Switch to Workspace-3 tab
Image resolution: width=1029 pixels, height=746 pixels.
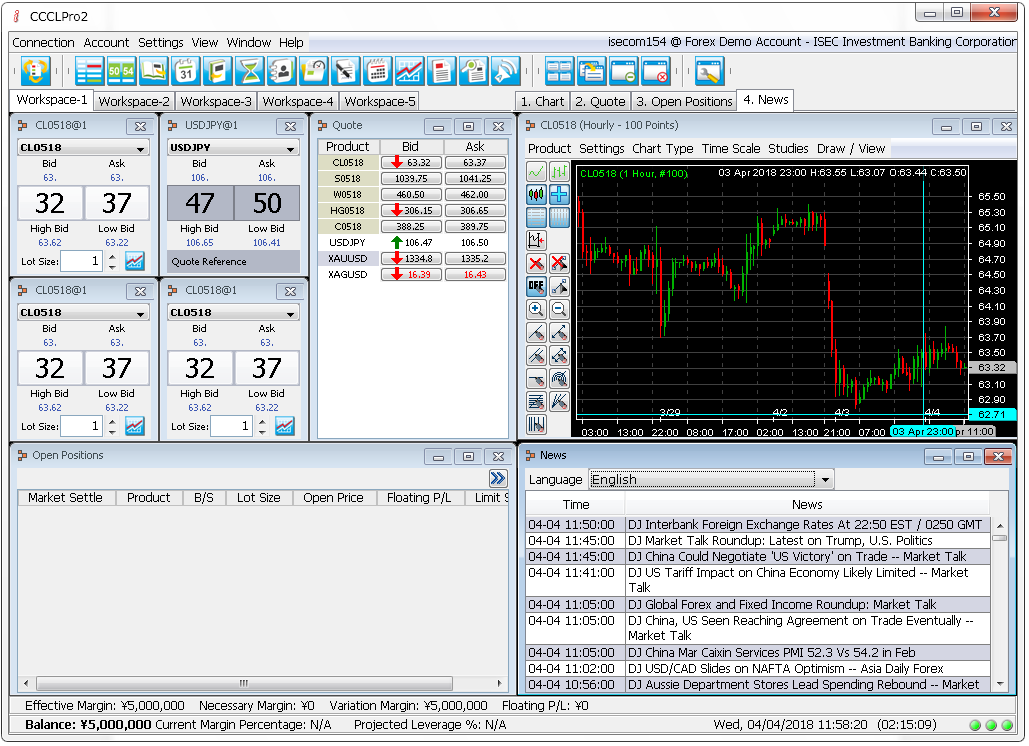point(216,102)
